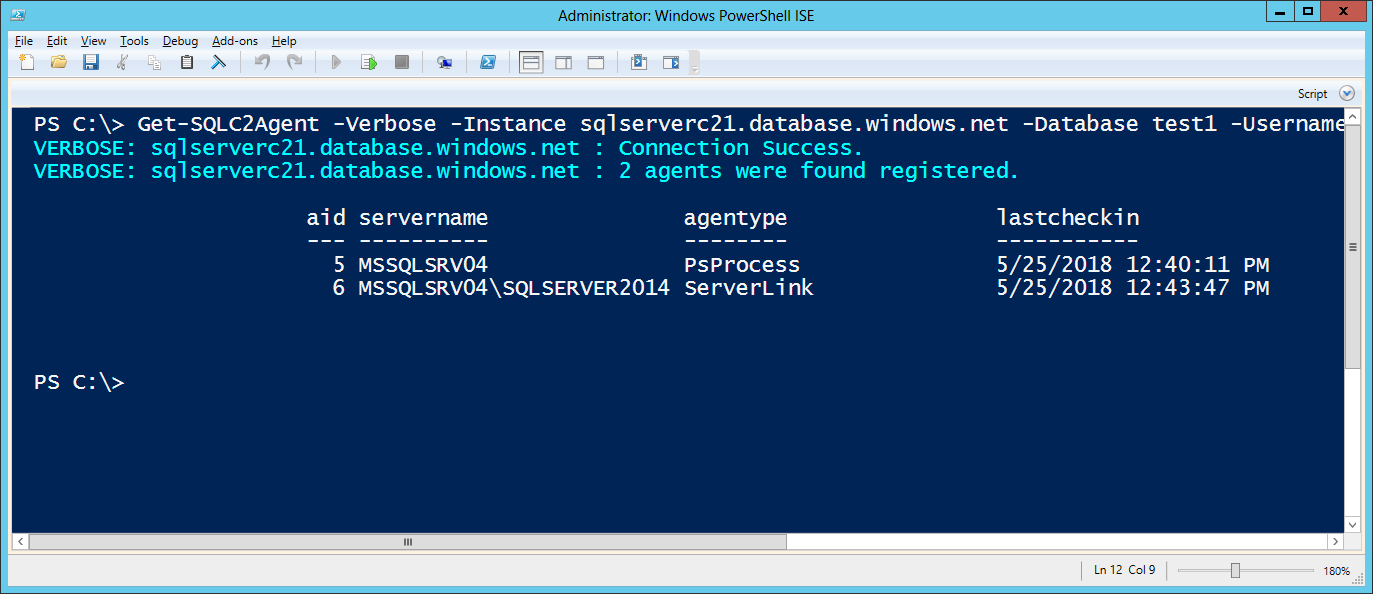
Task: Show Script Pane Maximized layout
Action: click(x=596, y=62)
